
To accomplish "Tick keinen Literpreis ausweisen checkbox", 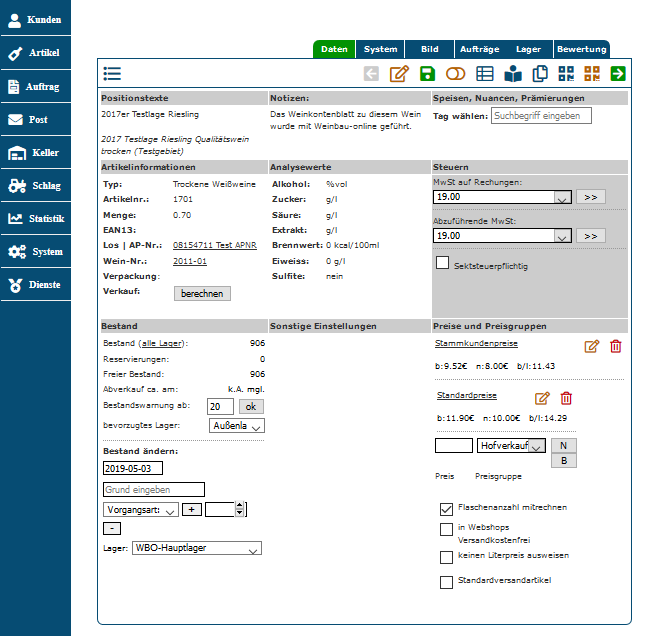I will point(446,557).
